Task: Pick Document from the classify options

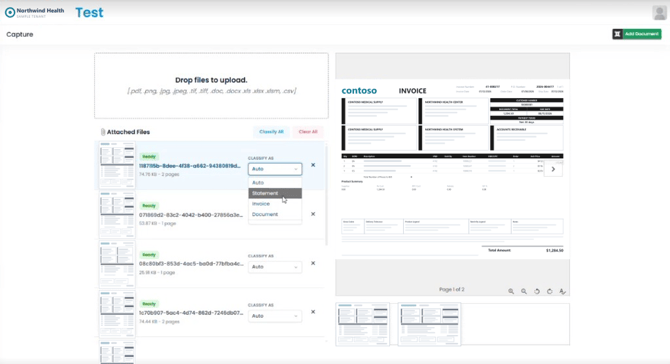Action: point(275,214)
